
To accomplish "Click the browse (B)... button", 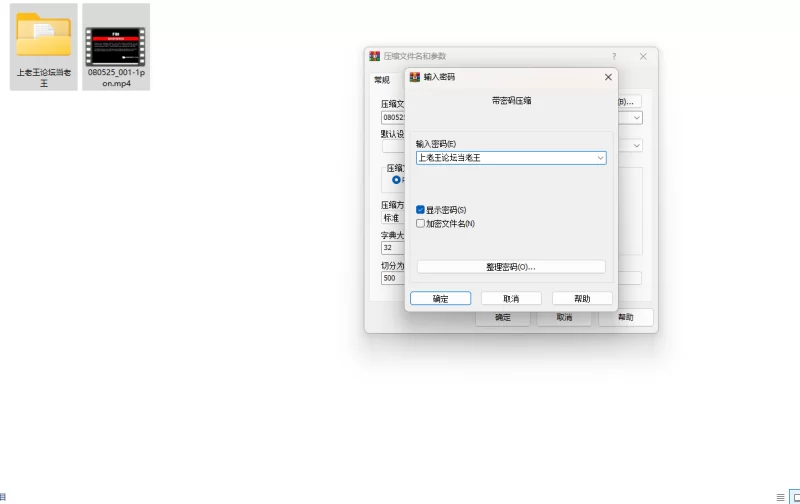I will click(629, 102).
